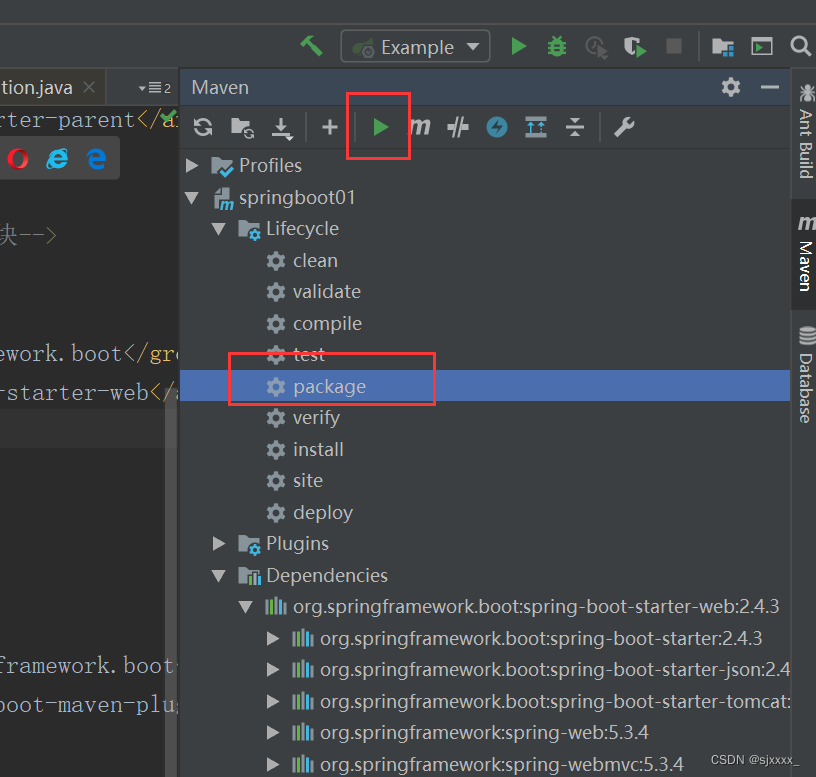Open in Edge browser icon
This screenshot has width=816, height=777.
tap(96, 159)
